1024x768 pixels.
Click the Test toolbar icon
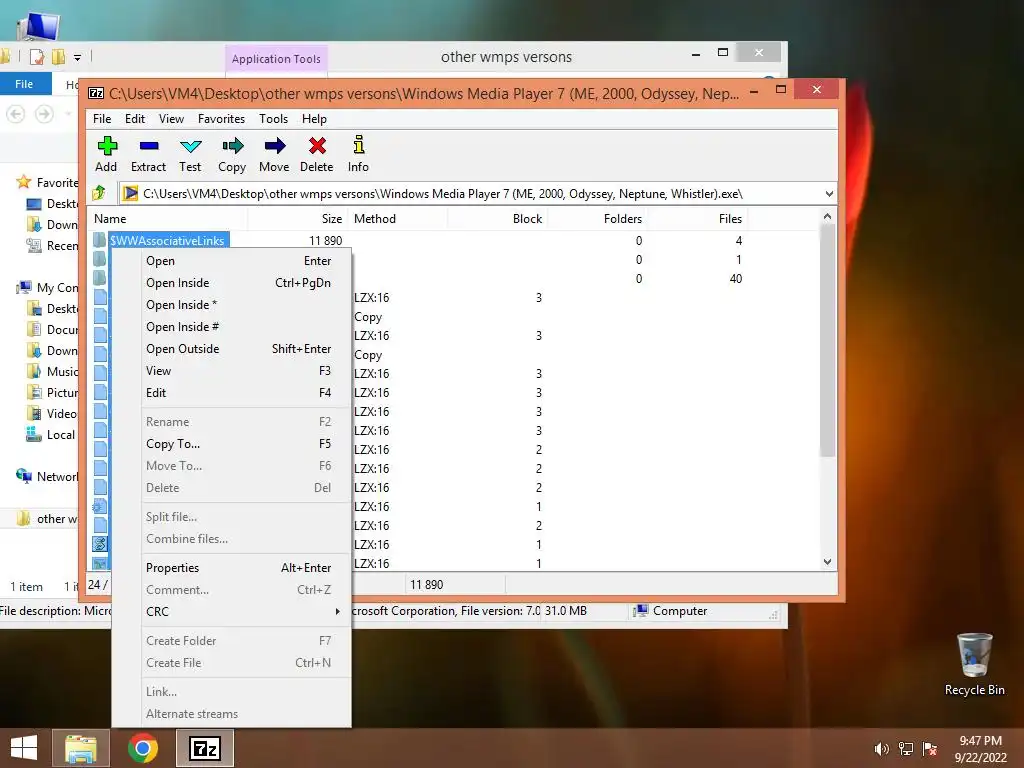click(x=190, y=154)
